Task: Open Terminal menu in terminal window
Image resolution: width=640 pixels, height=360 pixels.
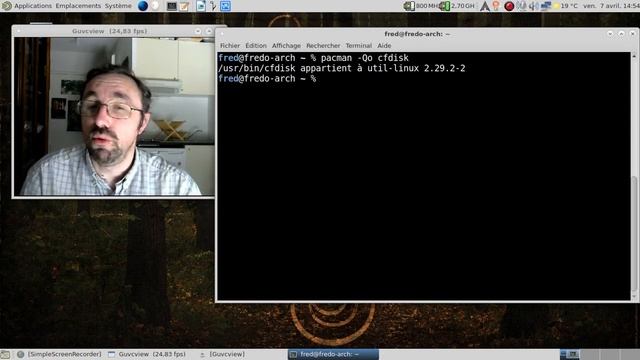Action: [359, 46]
